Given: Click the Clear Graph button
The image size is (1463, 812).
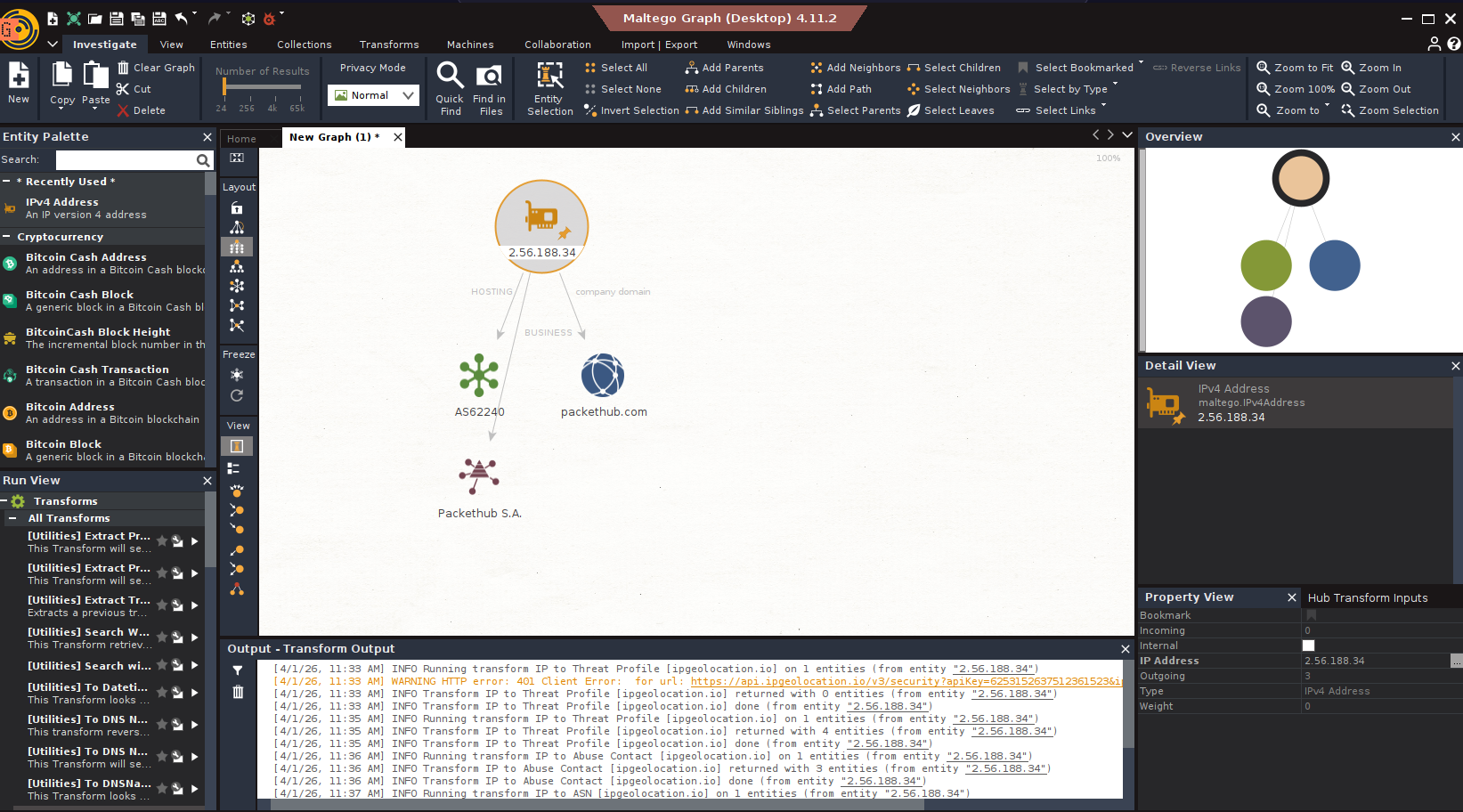Looking at the screenshot, I should tap(156, 68).
